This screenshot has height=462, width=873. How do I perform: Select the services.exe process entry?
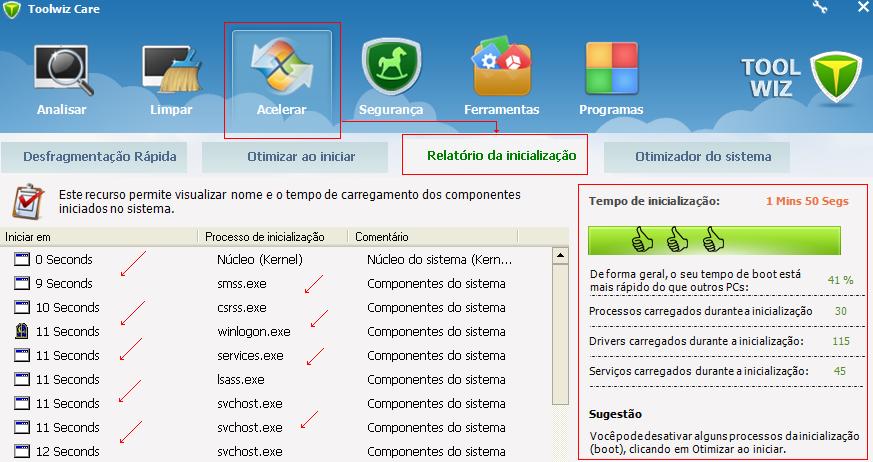point(250,355)
